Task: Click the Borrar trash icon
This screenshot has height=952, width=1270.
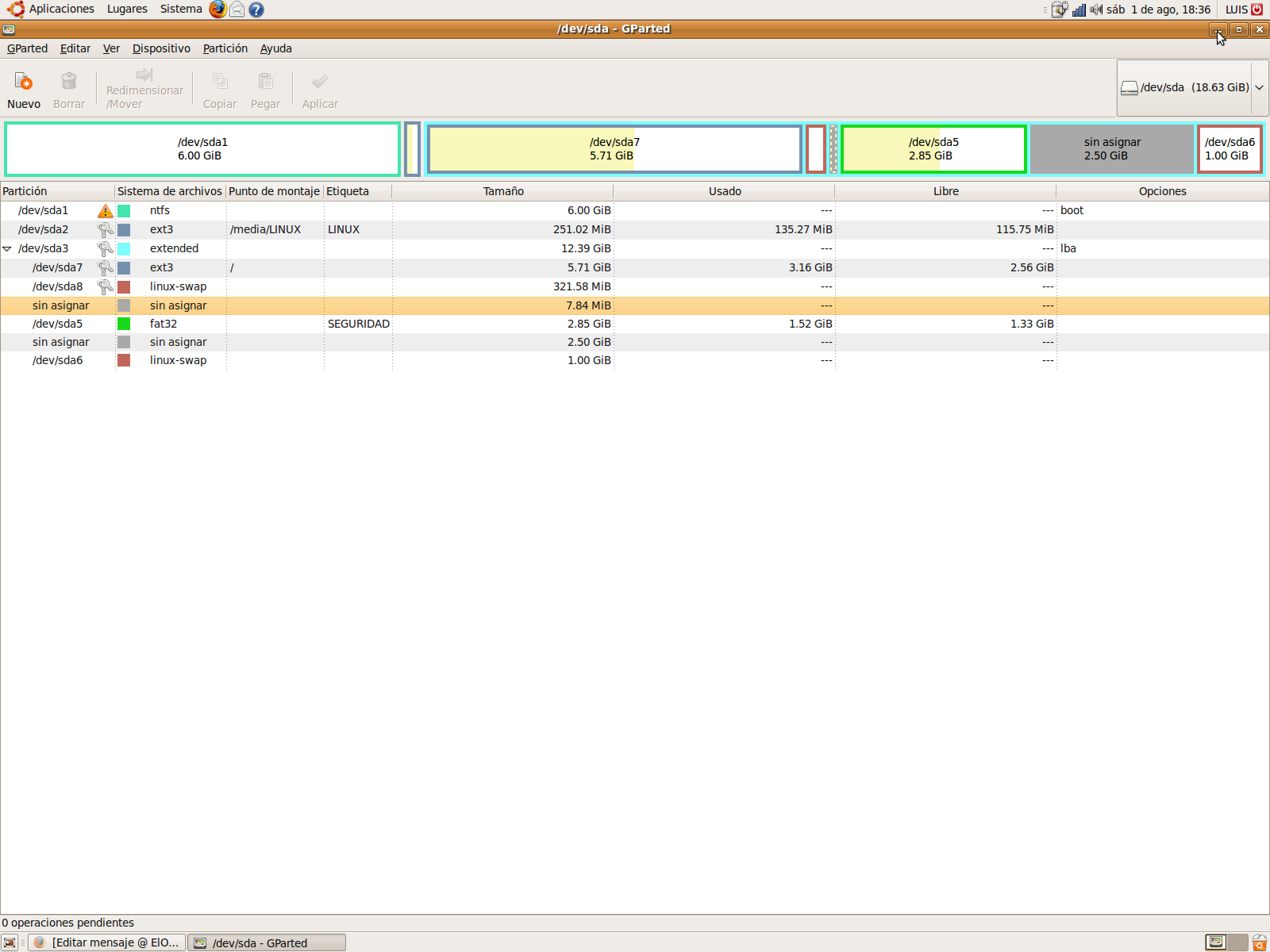Action: (69, 82)
